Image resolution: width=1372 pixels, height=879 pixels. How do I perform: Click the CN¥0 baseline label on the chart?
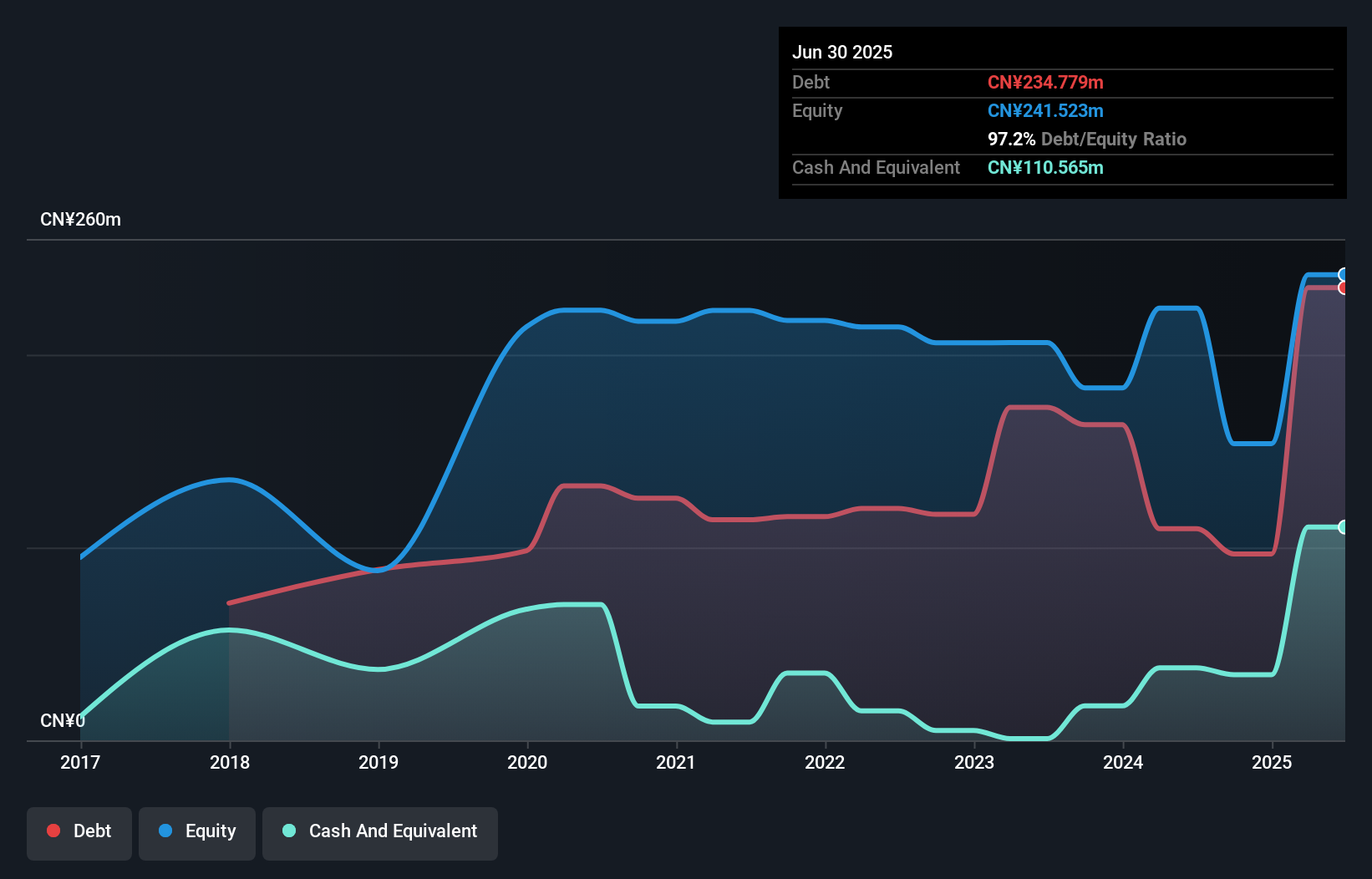tap(64, 720)
